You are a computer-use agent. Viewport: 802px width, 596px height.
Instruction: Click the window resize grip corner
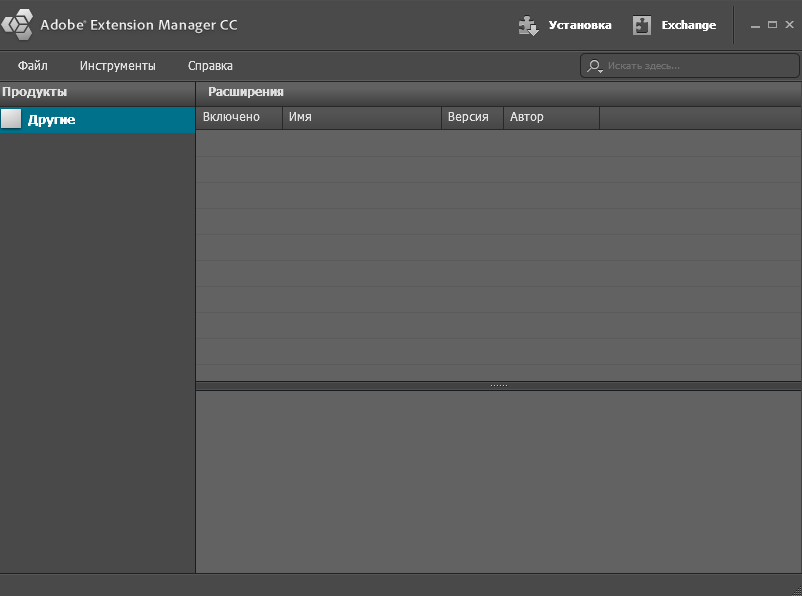click(x=796, y=589)
